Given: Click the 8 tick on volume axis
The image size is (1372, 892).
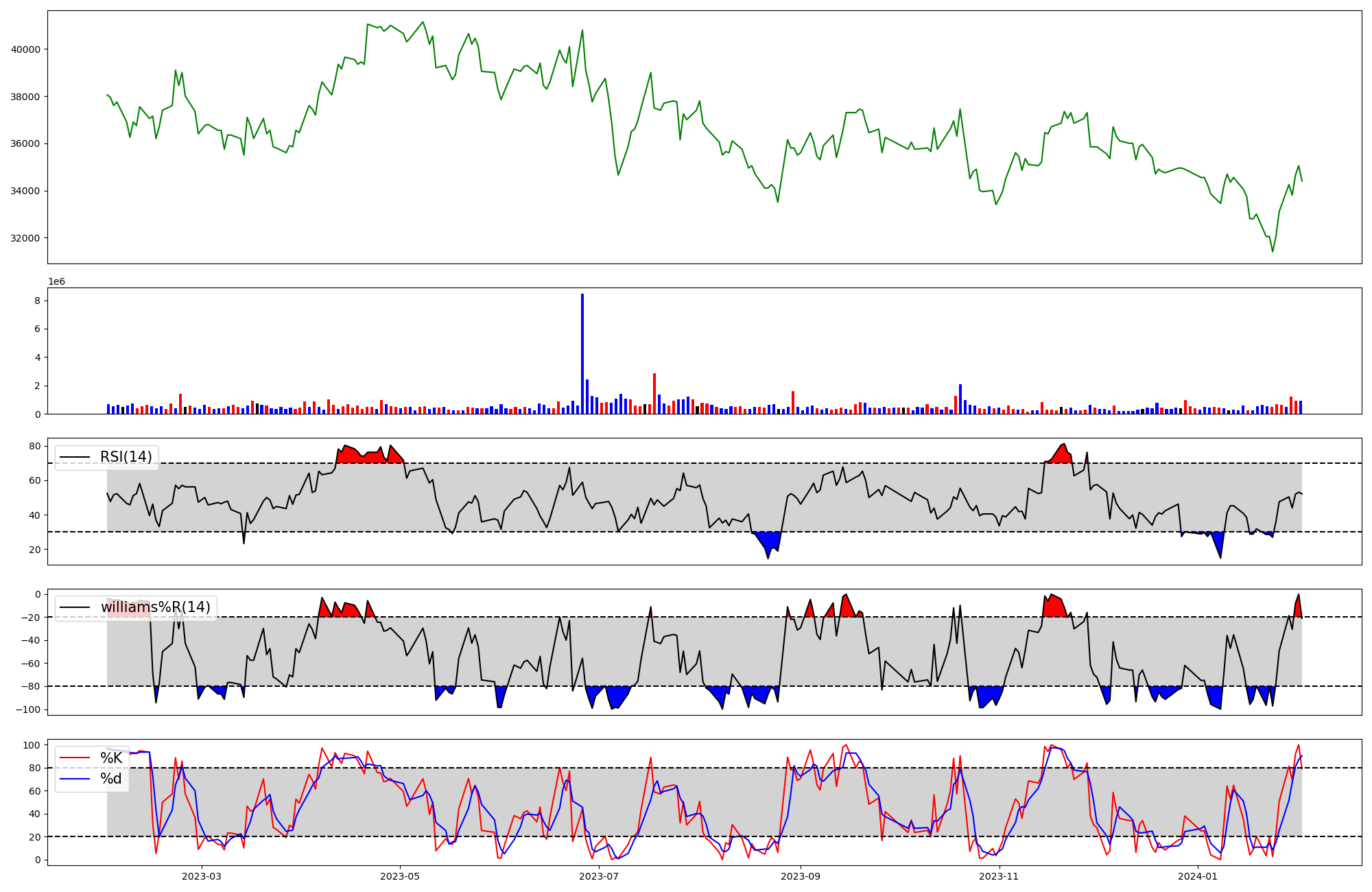Looking at the screenshot, I should click(38, 301).
